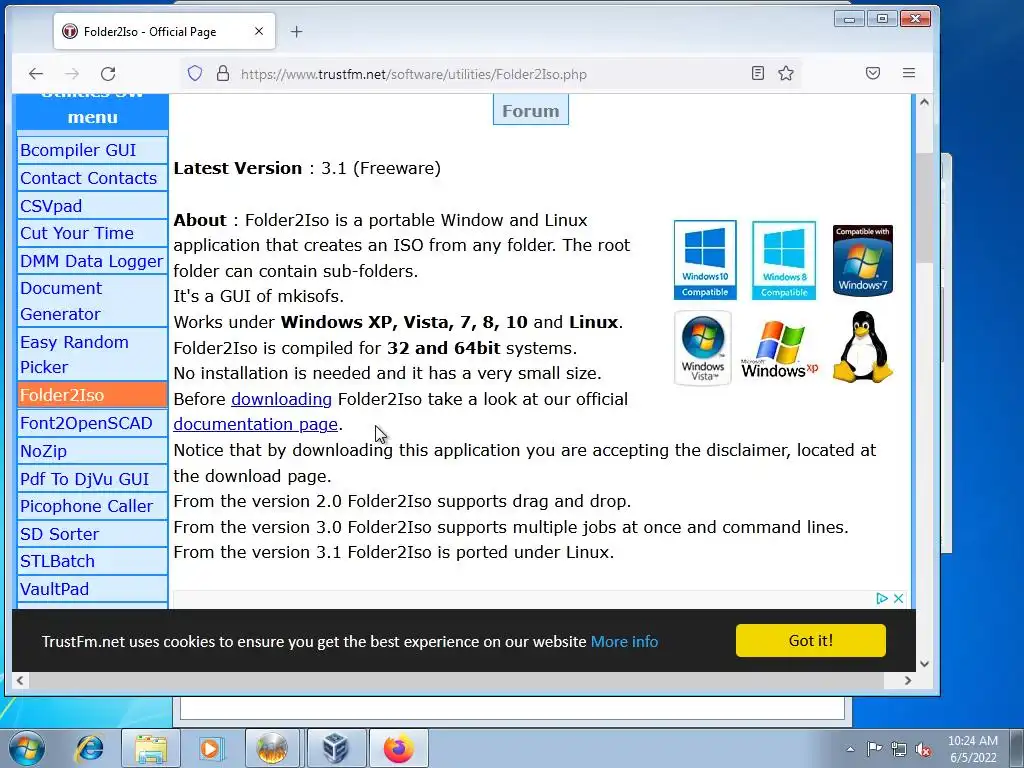Screen dimensions: 1024x768
Task: Click More info in cookie banner
Action: (624, 642)
